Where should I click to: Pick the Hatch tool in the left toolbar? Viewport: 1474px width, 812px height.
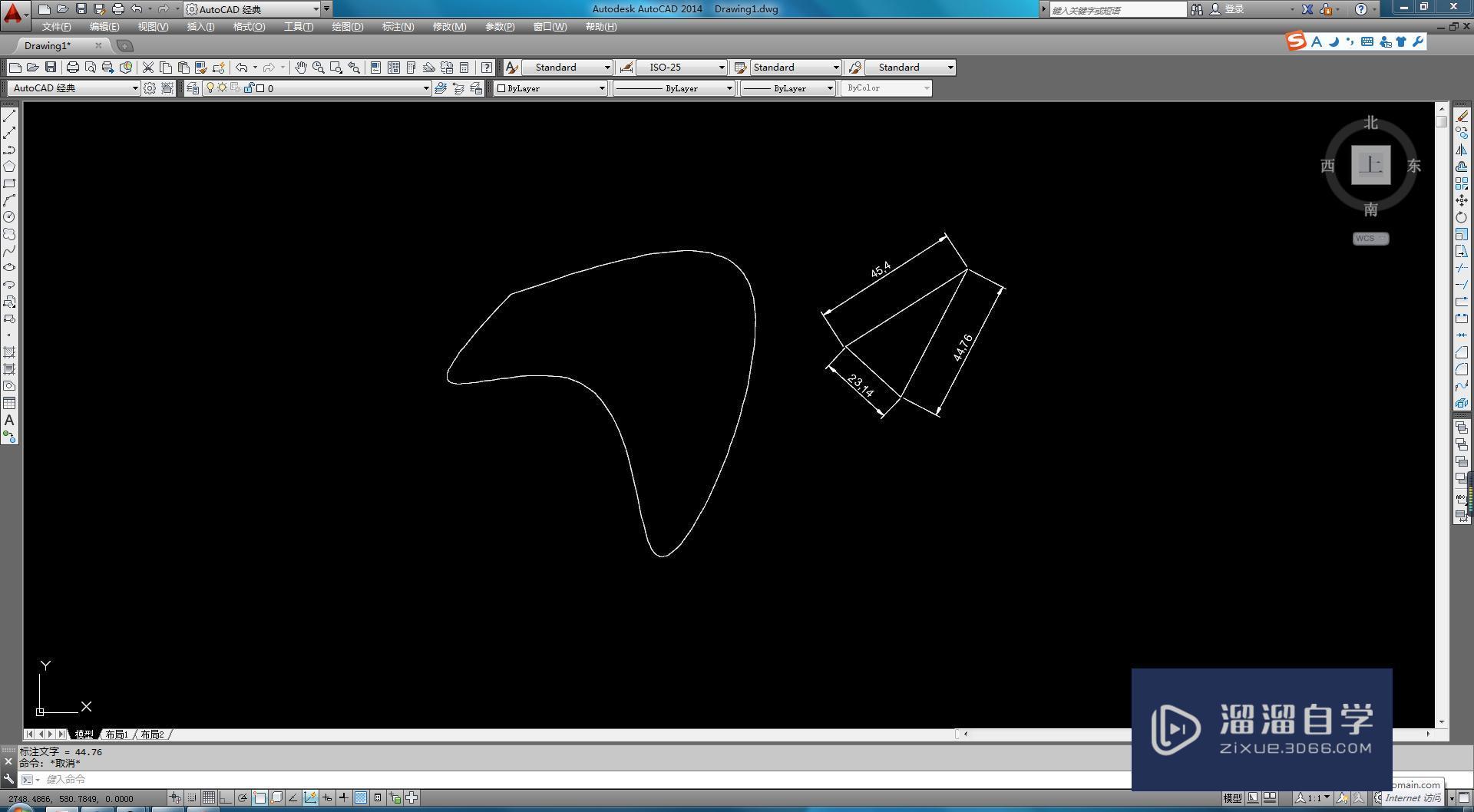click(x=9, y=352)
